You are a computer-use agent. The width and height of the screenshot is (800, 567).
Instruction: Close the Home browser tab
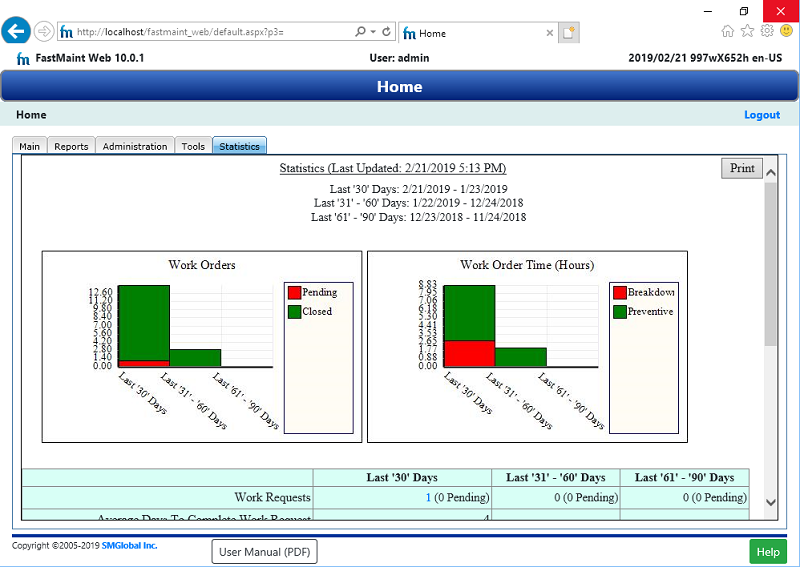tap(549, 33)
